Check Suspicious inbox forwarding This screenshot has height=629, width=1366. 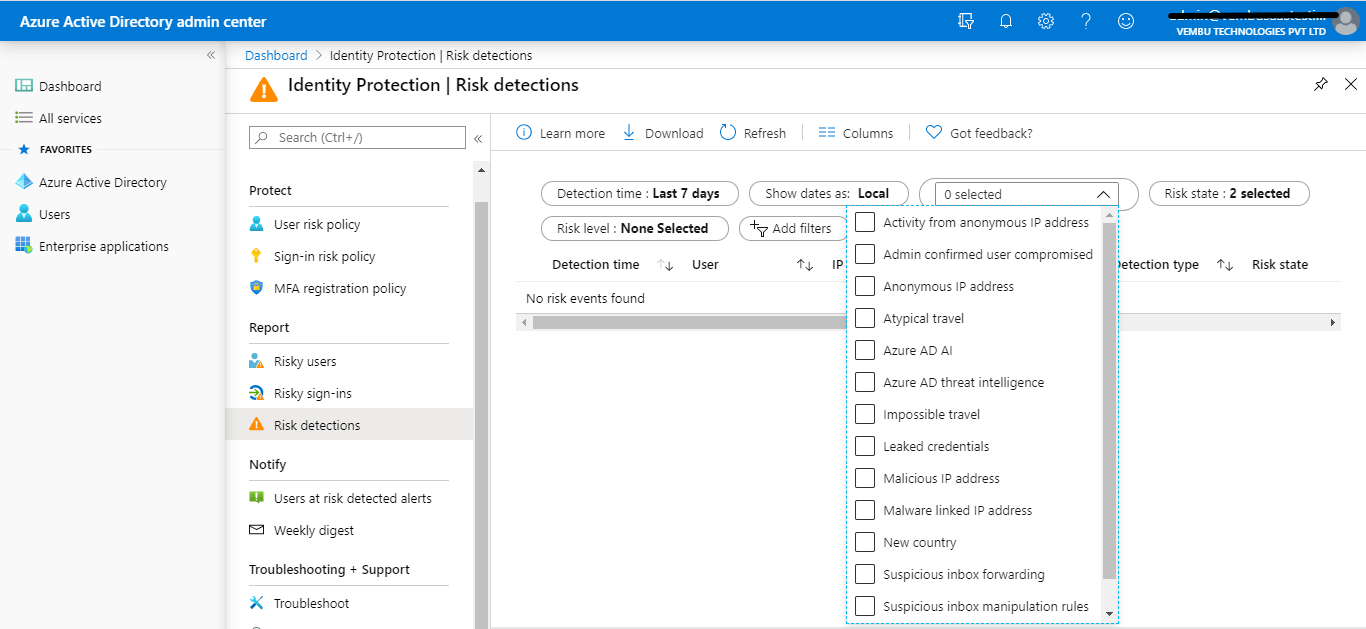click(x=865, y=574)
